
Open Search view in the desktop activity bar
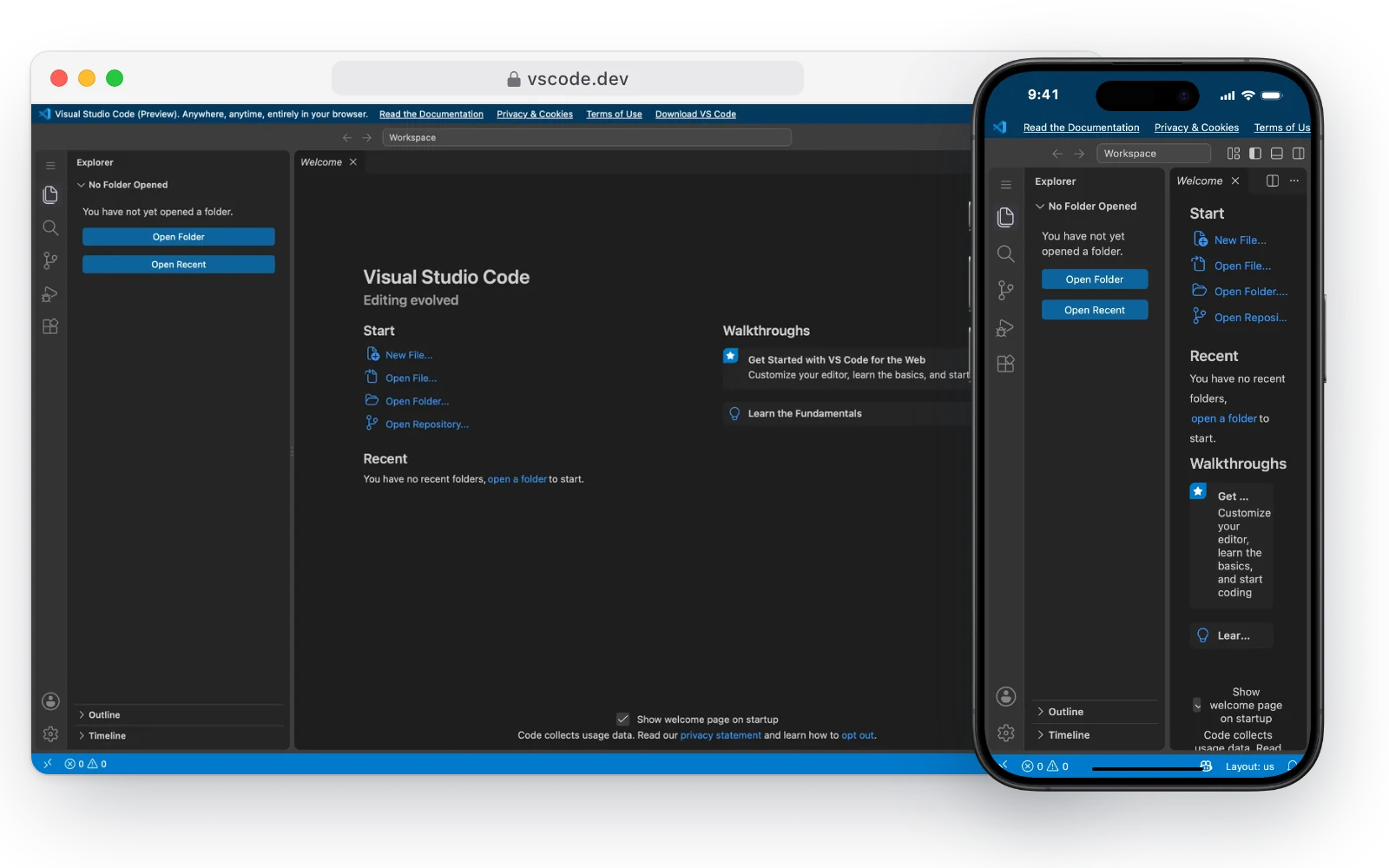pos(50,228)
